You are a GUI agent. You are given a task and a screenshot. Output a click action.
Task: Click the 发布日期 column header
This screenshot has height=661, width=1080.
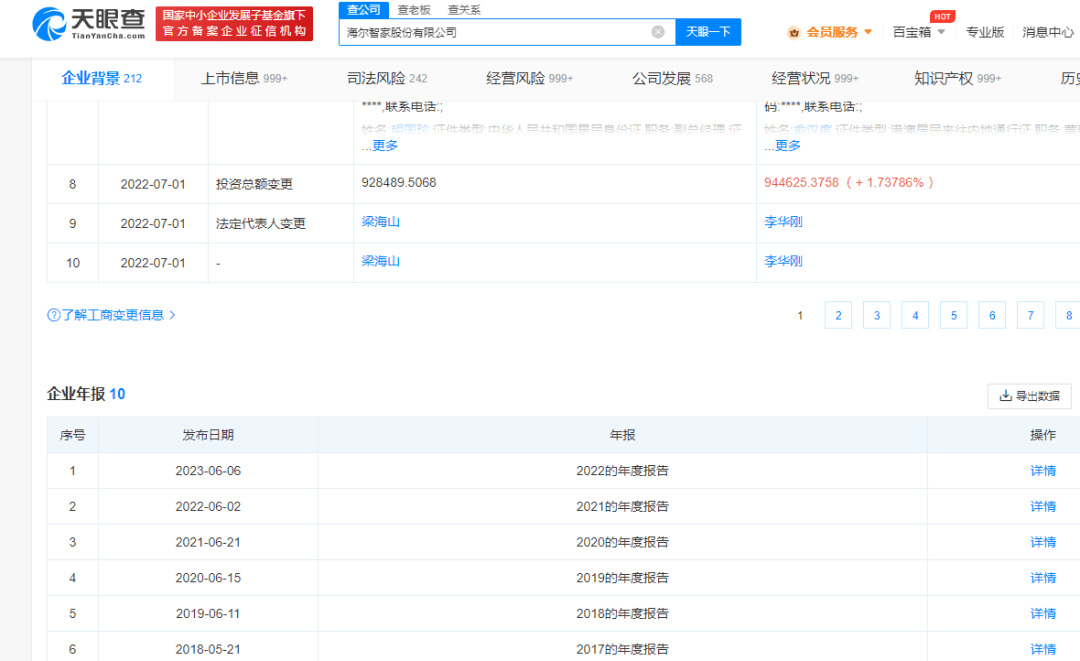tap(208, 435)
